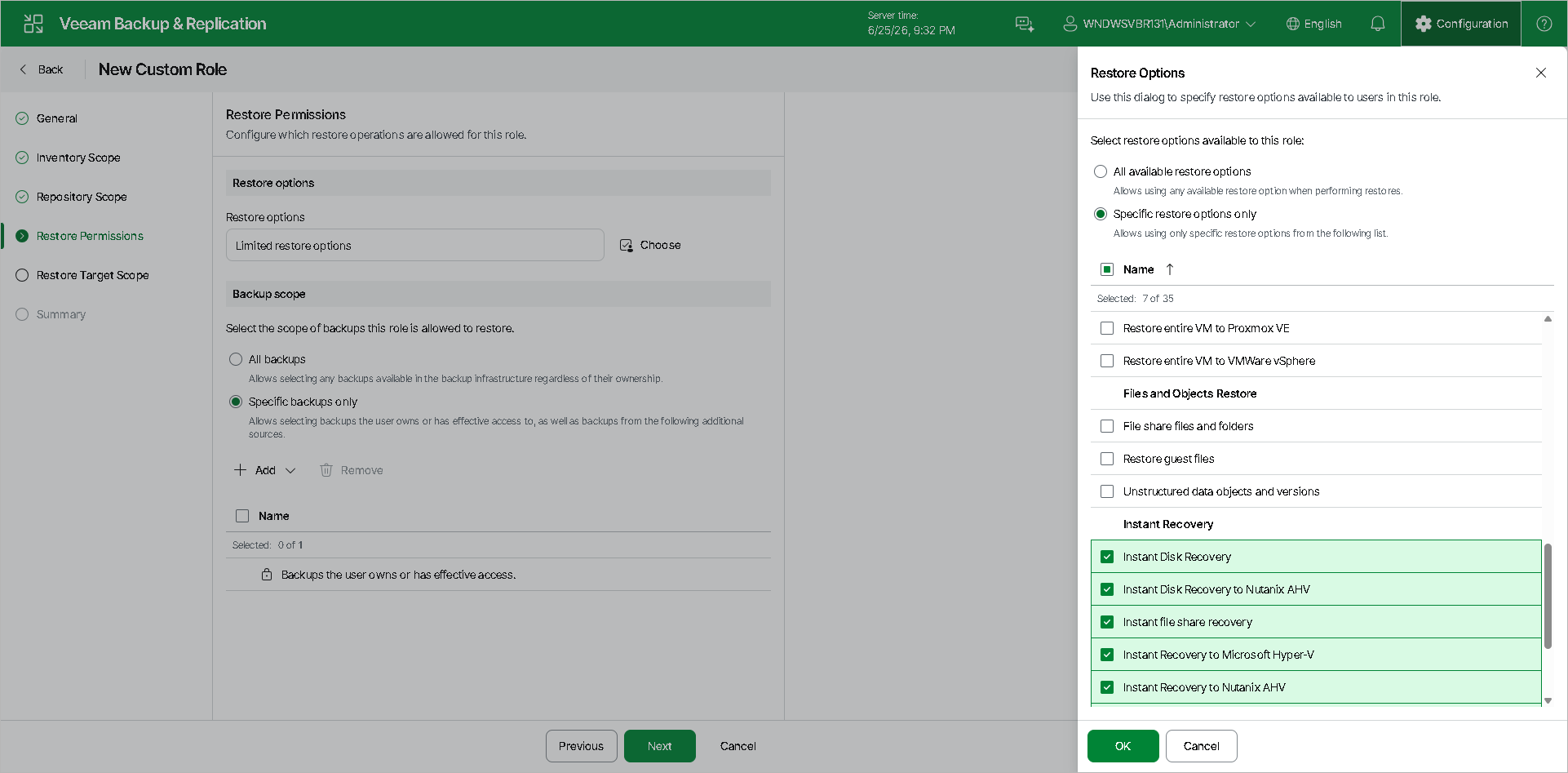The width and height of the screenshot is (1568, 773).
Task: Click the scroll down arrow in options list
Action: [x=1548, y=700]
